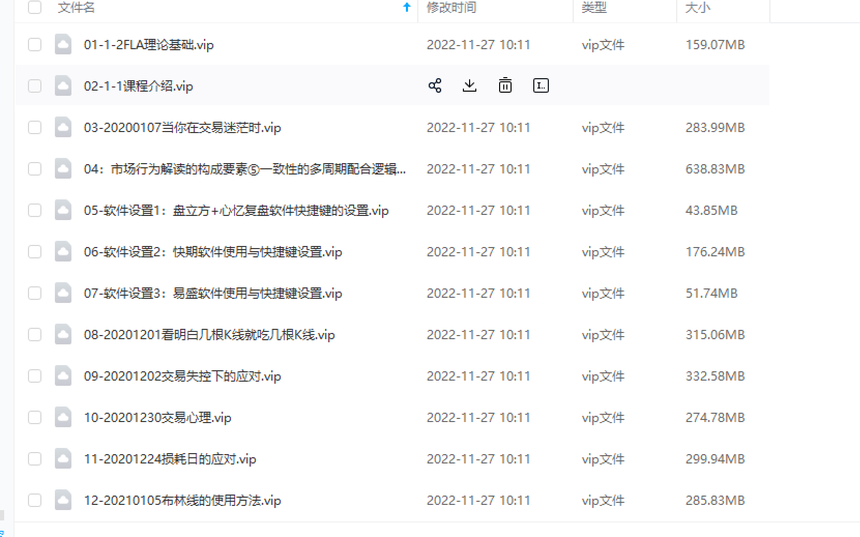Click the size value 332.58MB
This screenshot has width=860, height=537.
(x=715, y=376)
